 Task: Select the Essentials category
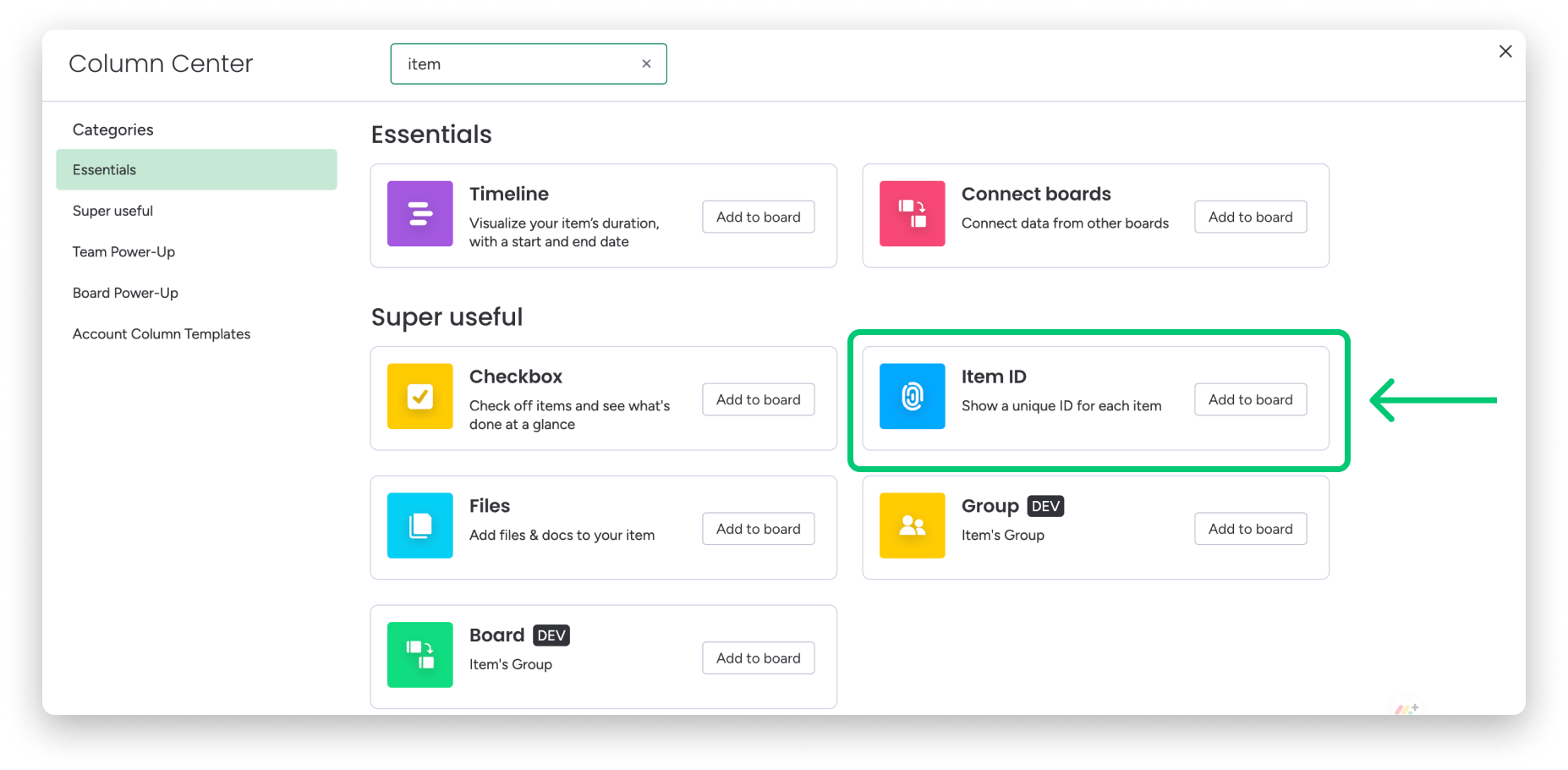(x=104, y=169)
